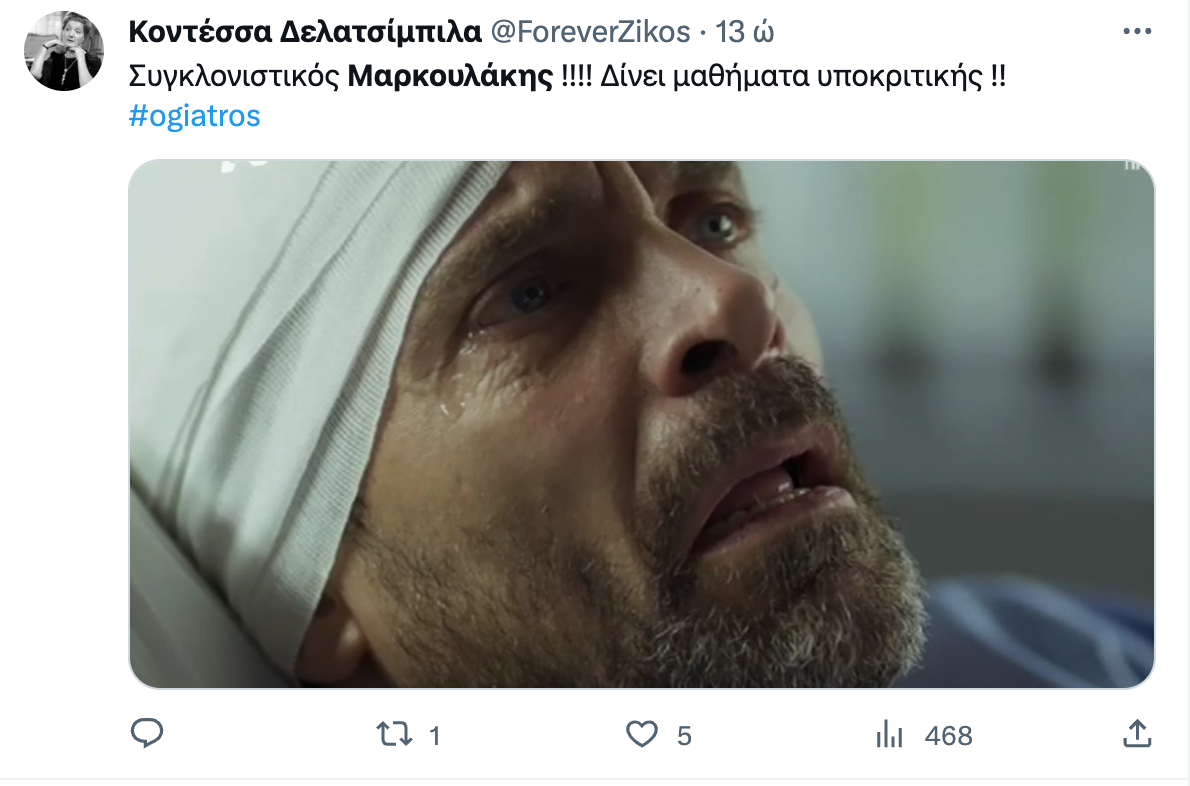This screenshot has width=1190, height=786.
Task: Open the tweet via the 13 ώ timestamp
Action: click(x=745, y=32)
